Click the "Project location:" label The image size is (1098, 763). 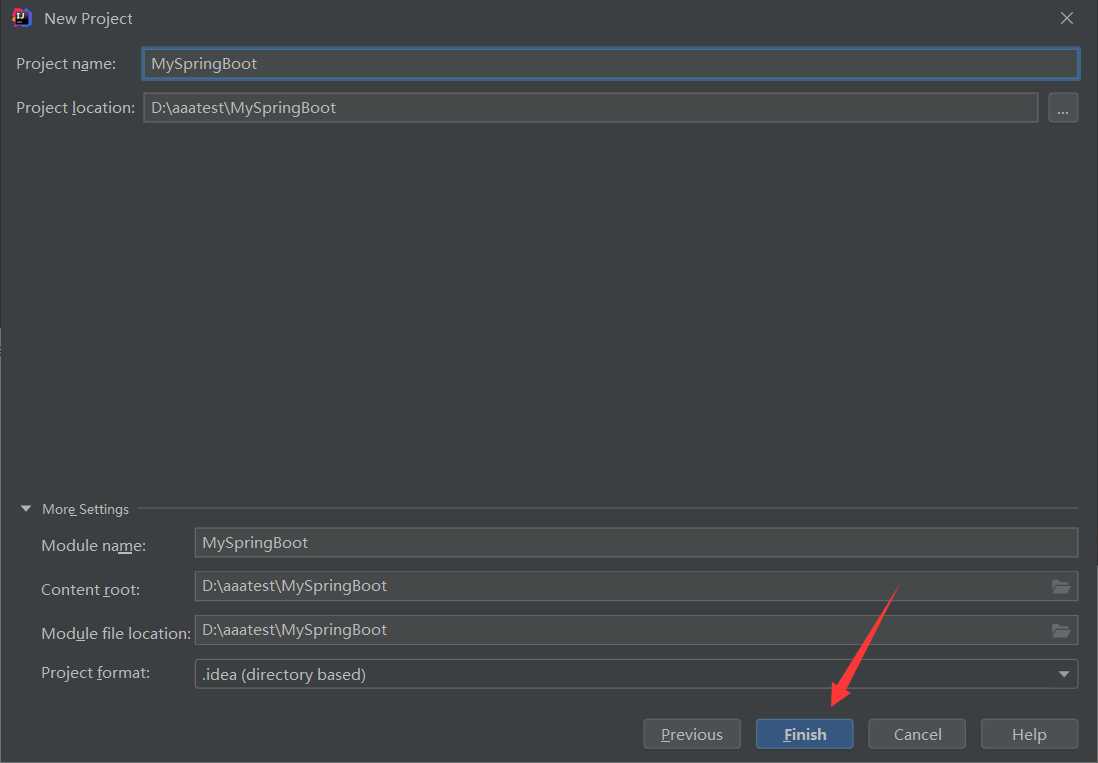click(76, 108)
